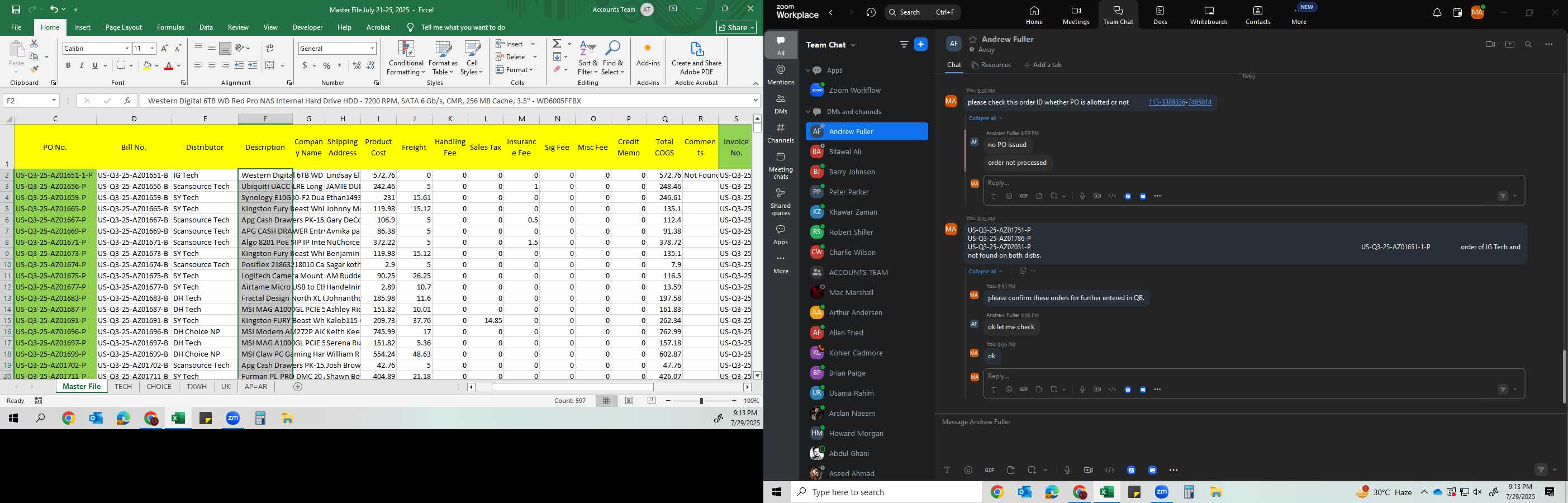Image resolution: width=1568 pixels, height=503 pixels.
Task: Click the blue new chat plus button
Action: 921,45
